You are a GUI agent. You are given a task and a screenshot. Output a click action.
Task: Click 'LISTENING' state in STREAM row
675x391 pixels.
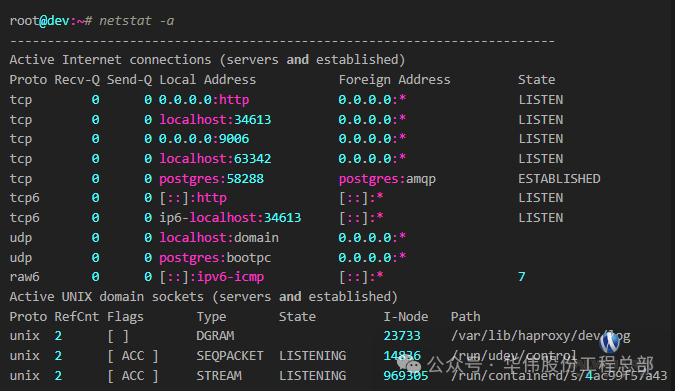[x=313, y=375]
